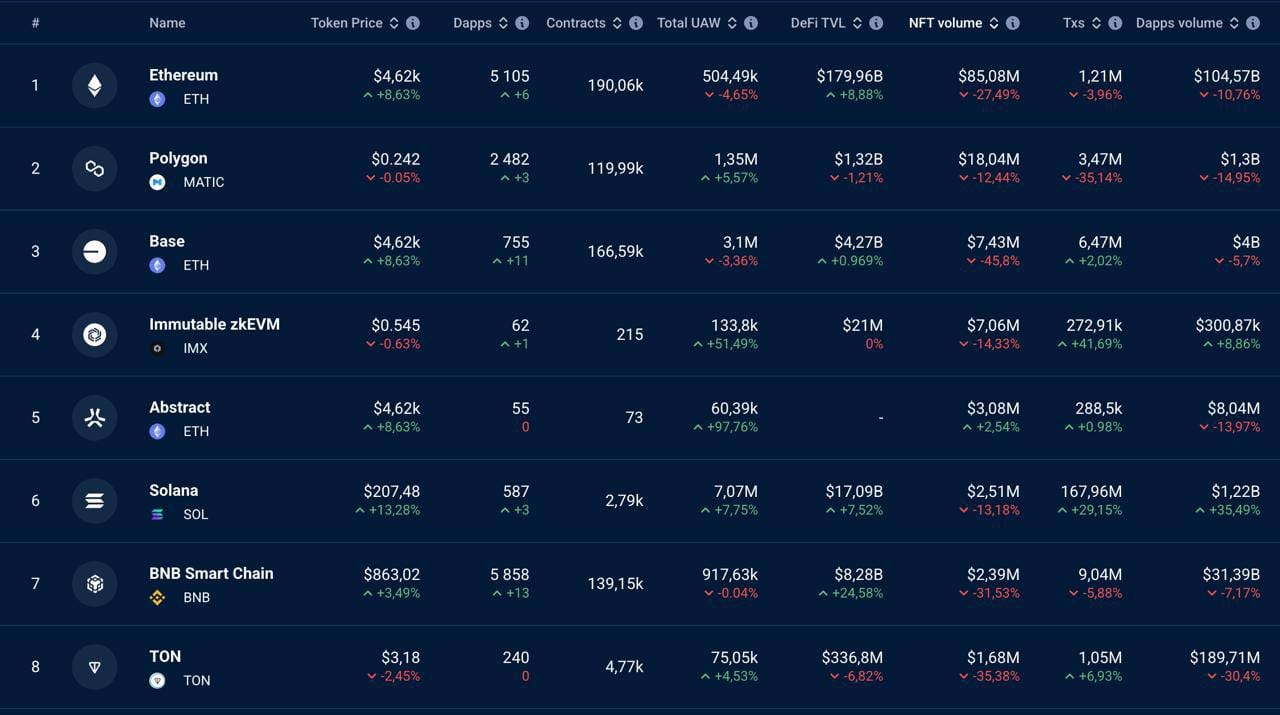Click sort arrows beside Txs header
The height and width of the screenshot is (715, 1280).
pos(1096,23)
